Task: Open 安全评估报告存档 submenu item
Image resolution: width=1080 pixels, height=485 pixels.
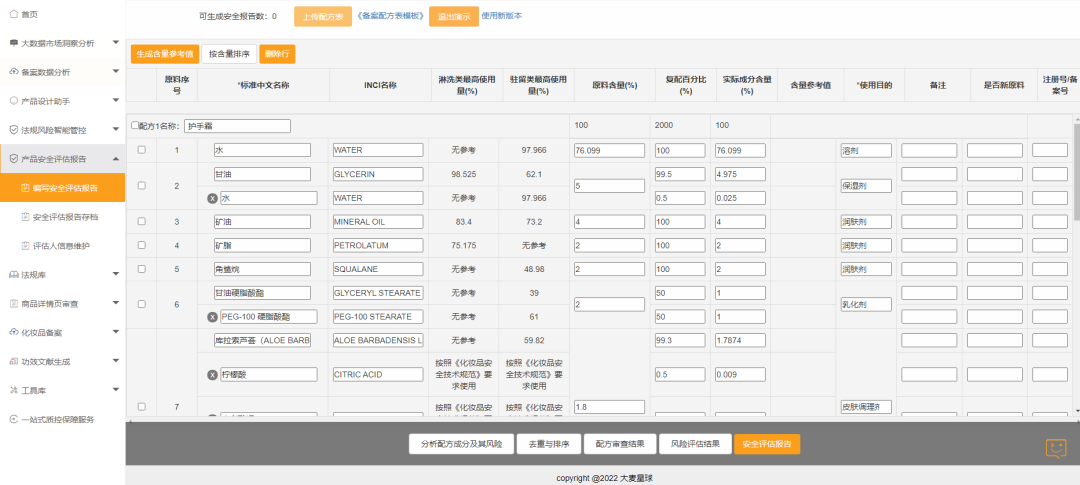Action: coord(63,216)
